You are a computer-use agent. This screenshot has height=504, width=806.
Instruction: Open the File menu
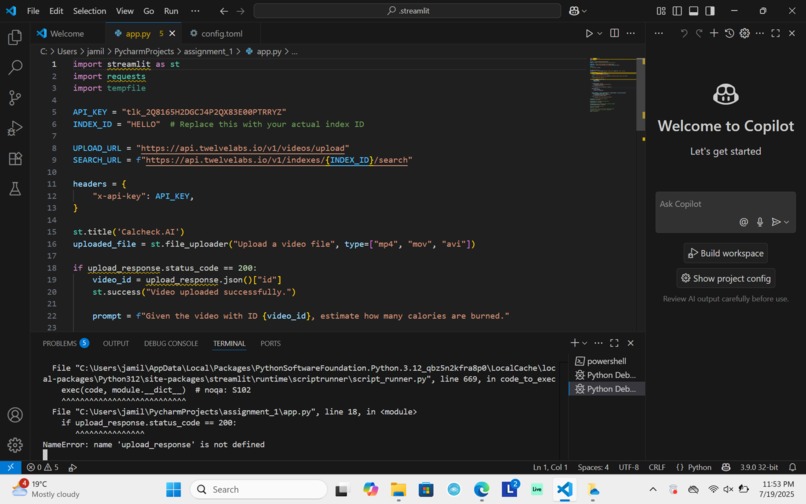tap(33, 11)
